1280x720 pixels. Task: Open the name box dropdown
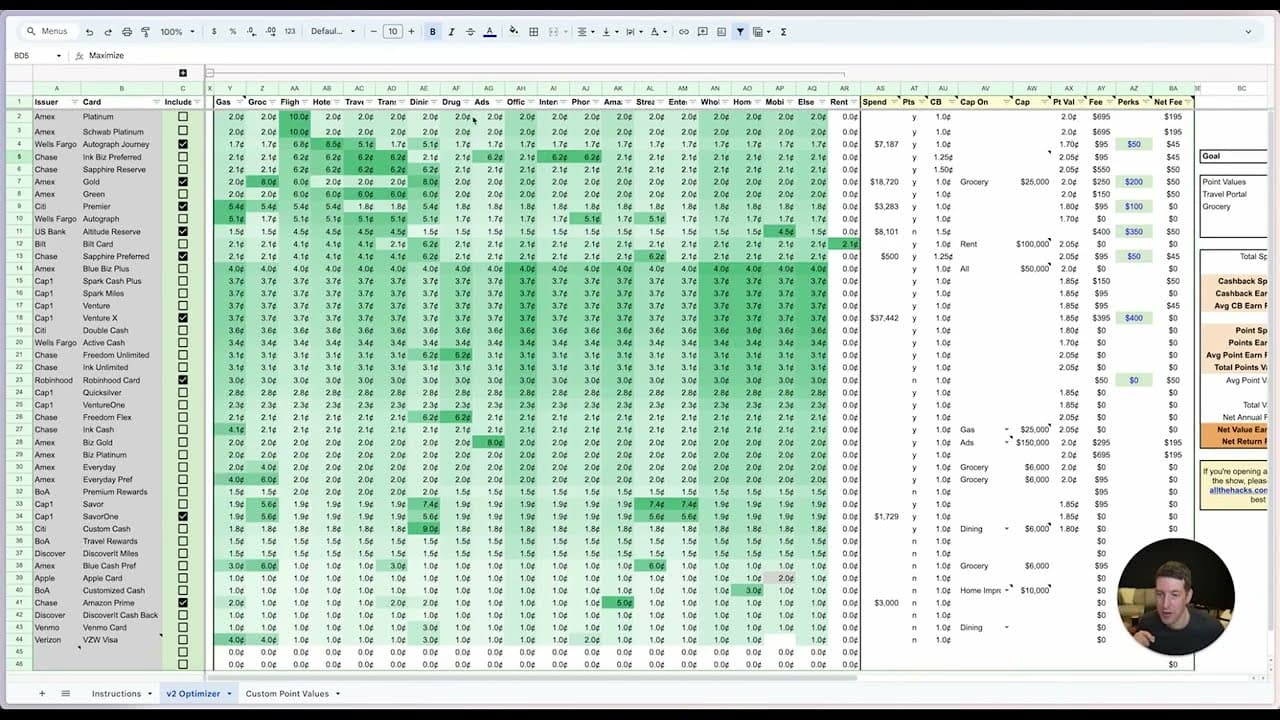click(59, 56)
